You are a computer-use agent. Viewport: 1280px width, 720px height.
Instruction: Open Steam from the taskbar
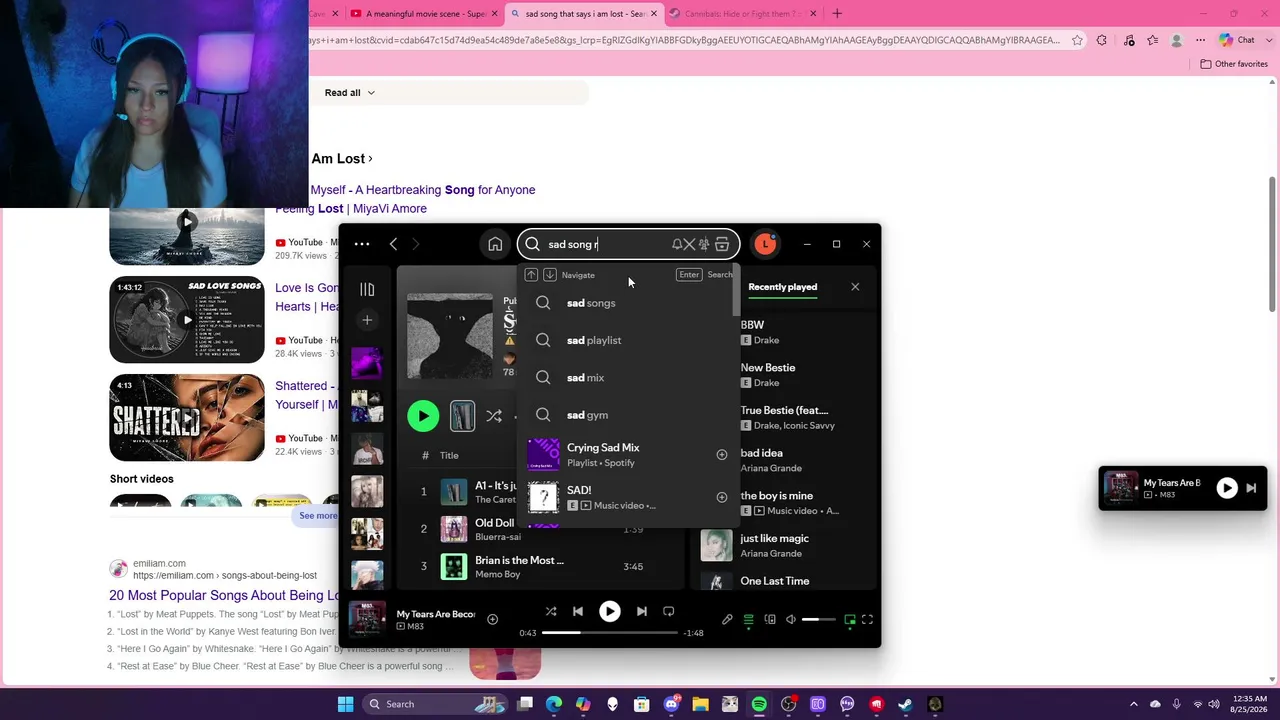pyautogui.click(x=905, y=704)
